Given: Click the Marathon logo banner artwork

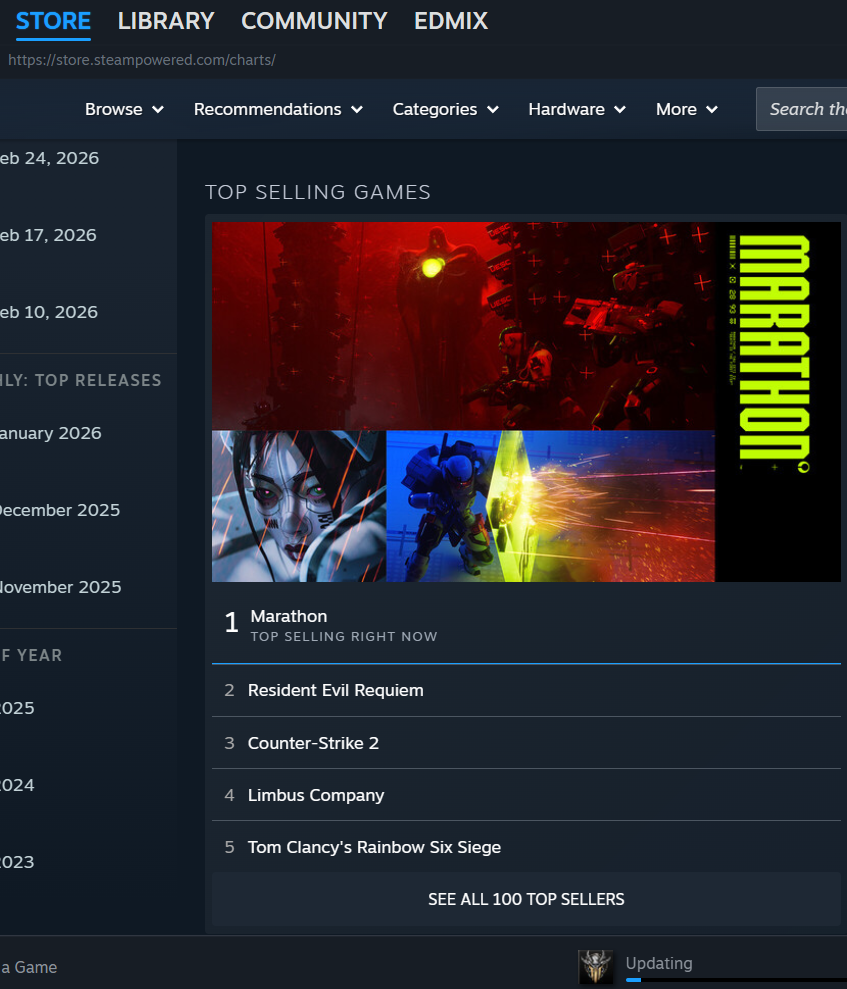Looking at the screenshot, I should pos(778,402).
